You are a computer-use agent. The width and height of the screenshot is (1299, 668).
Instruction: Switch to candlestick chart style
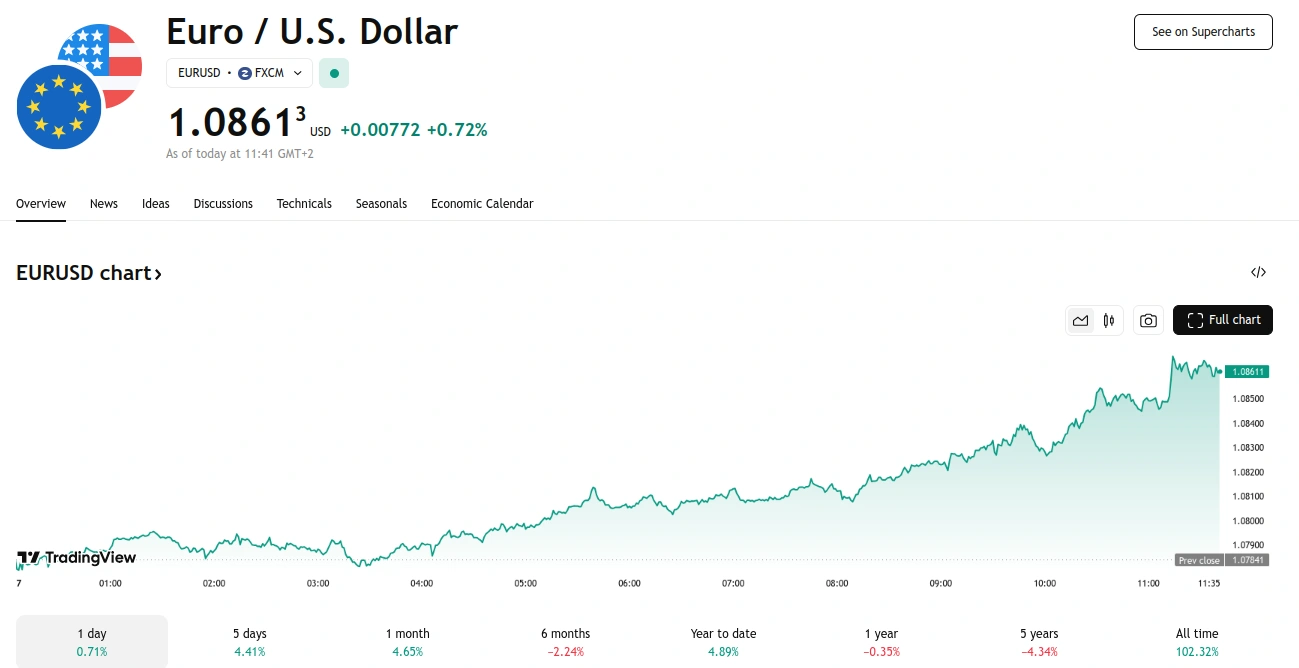(x=1109, y=320)
